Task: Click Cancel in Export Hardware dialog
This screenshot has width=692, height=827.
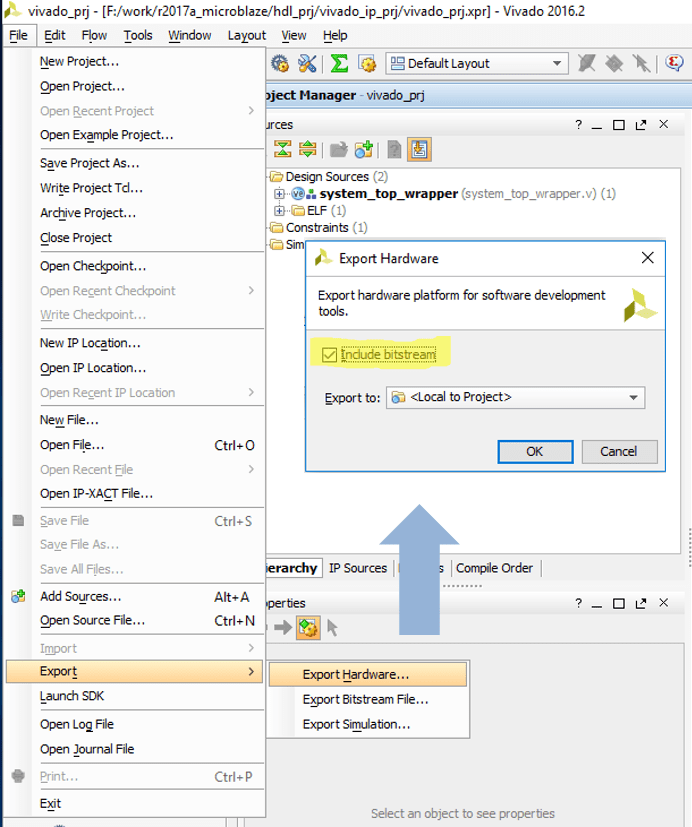Action: click(619, 452)
